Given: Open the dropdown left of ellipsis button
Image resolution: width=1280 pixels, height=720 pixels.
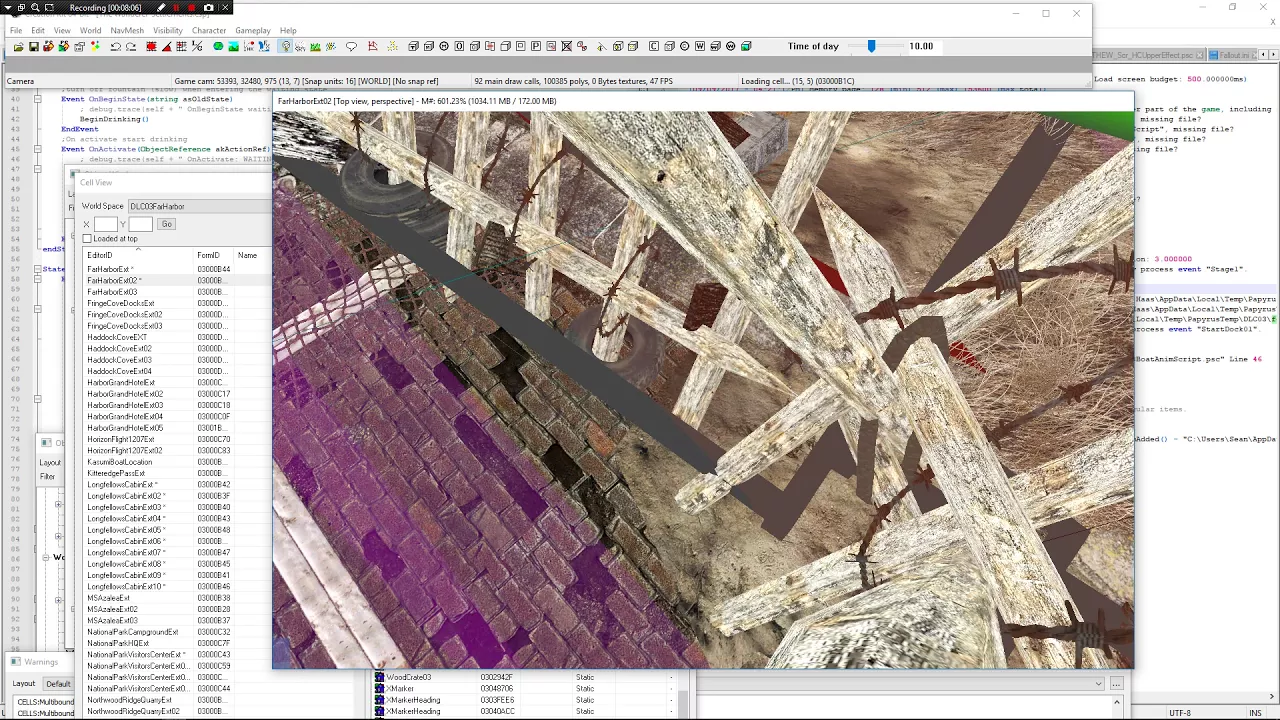Looking at the screenshot, I should click(1098, 684).
